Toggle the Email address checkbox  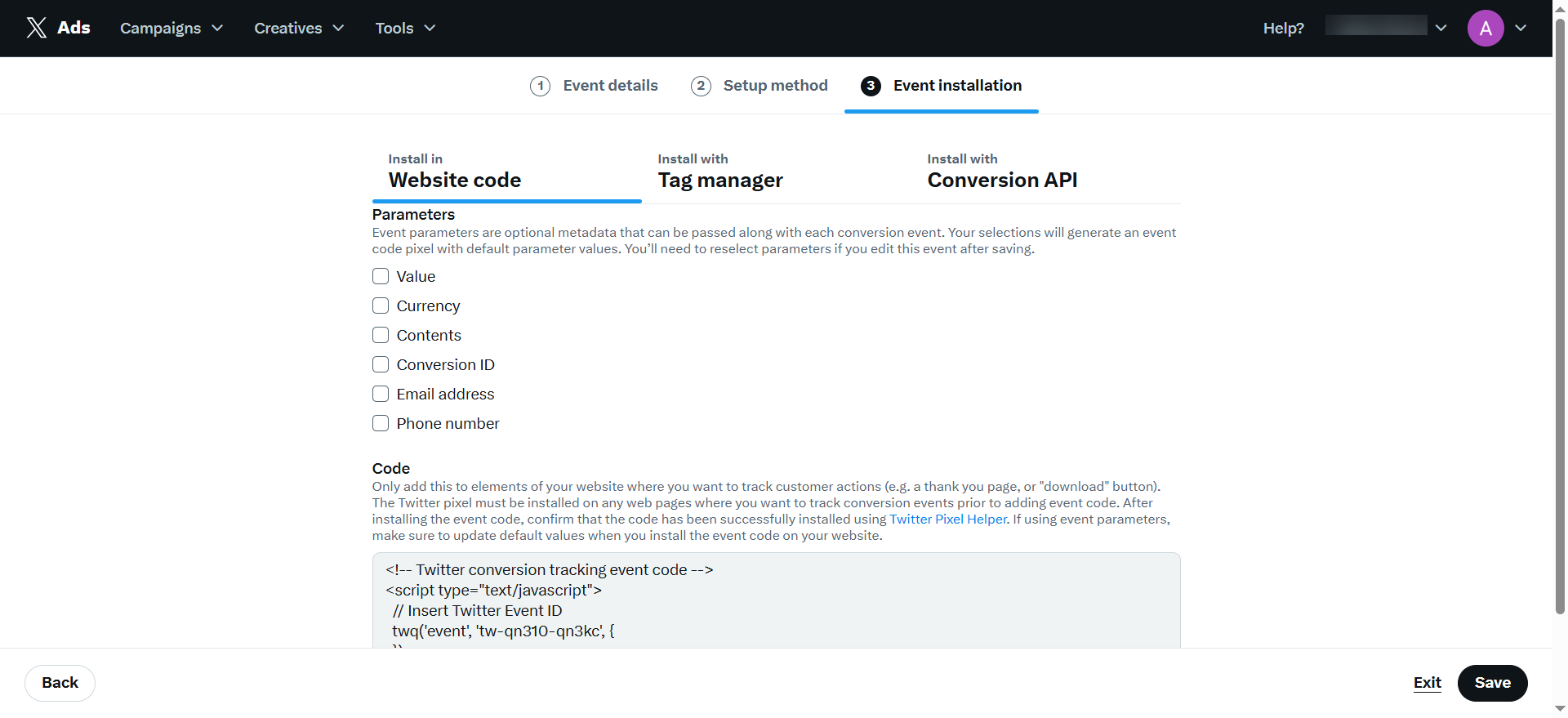click(x=381, y=394)
